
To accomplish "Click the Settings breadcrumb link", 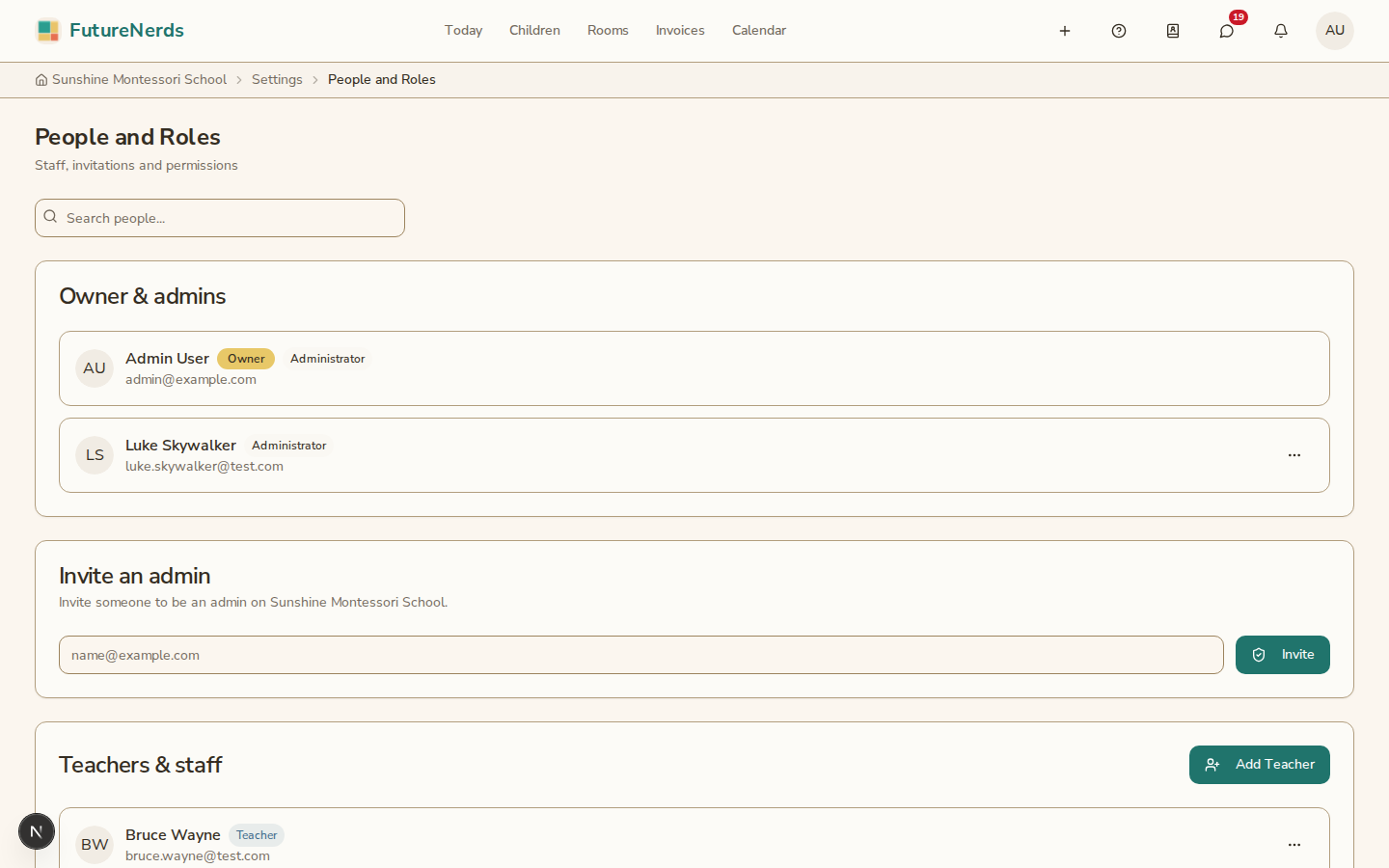I will [x=277, y=80].
